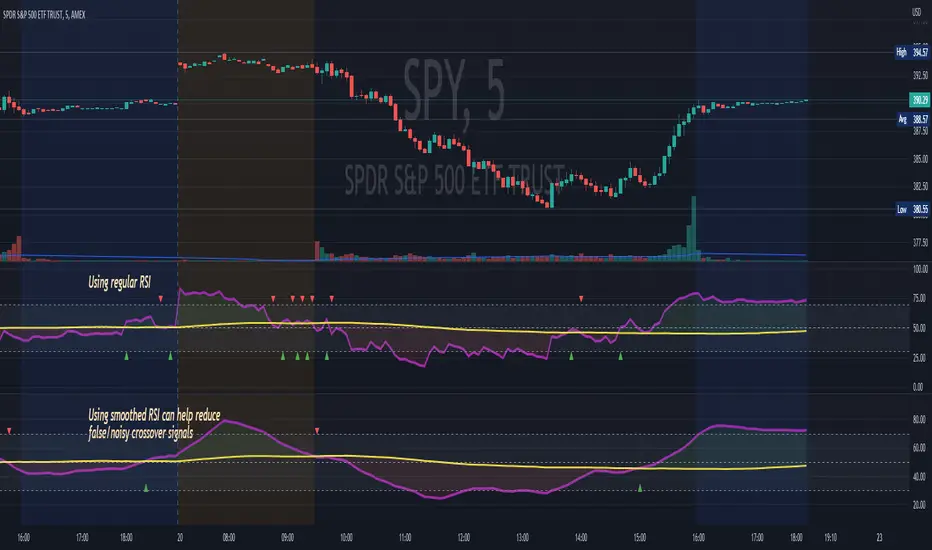Click the 0.00 level on RSI axis
Viewport: 932px width, 550px height.
[920, 387]
